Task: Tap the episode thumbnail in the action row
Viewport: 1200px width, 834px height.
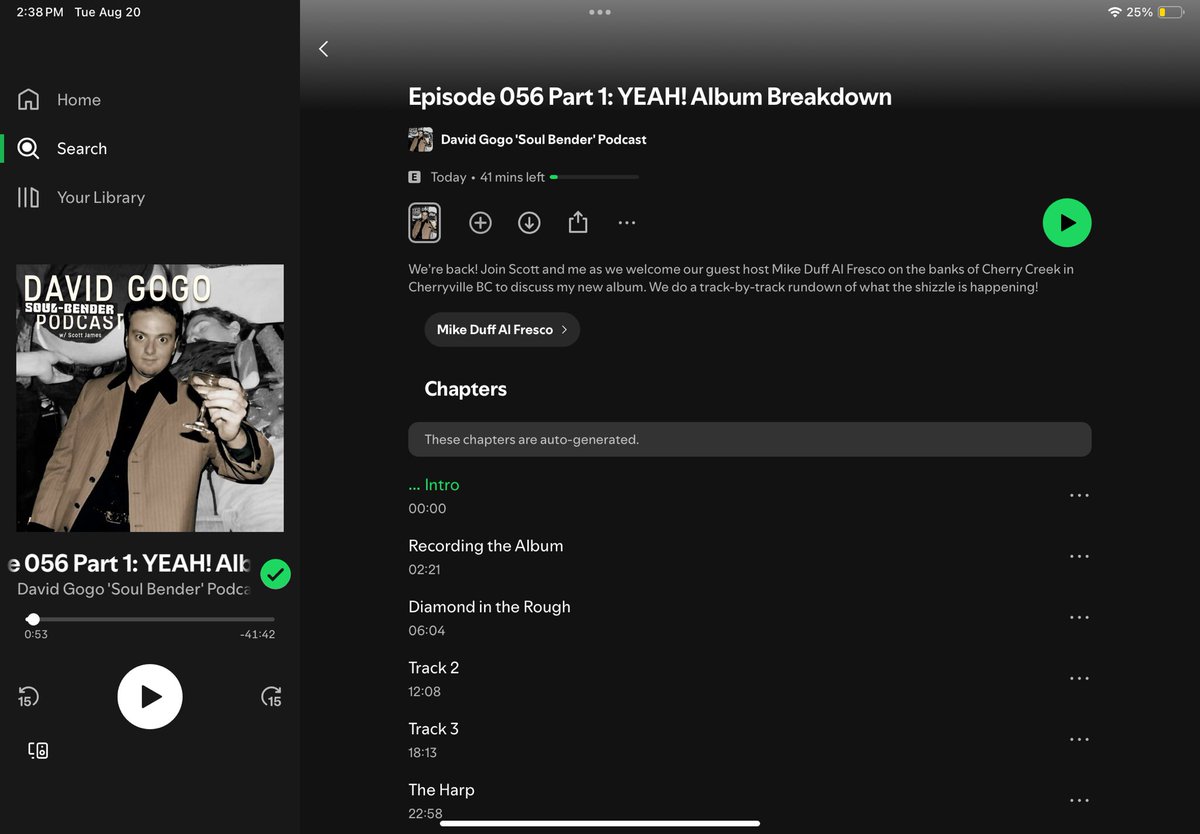Action: click(425, 223)
